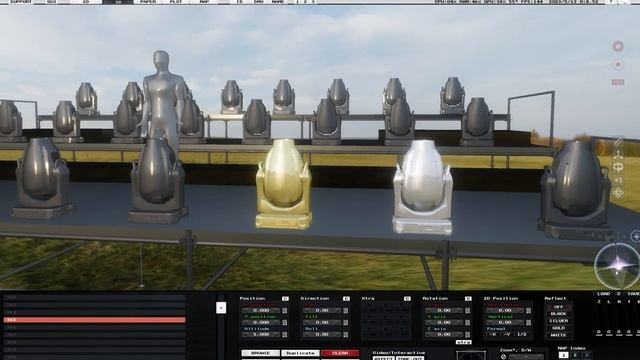Toggle the square beside X position value
This screenshot has height=360, width=640.
[x=284, y=311]
